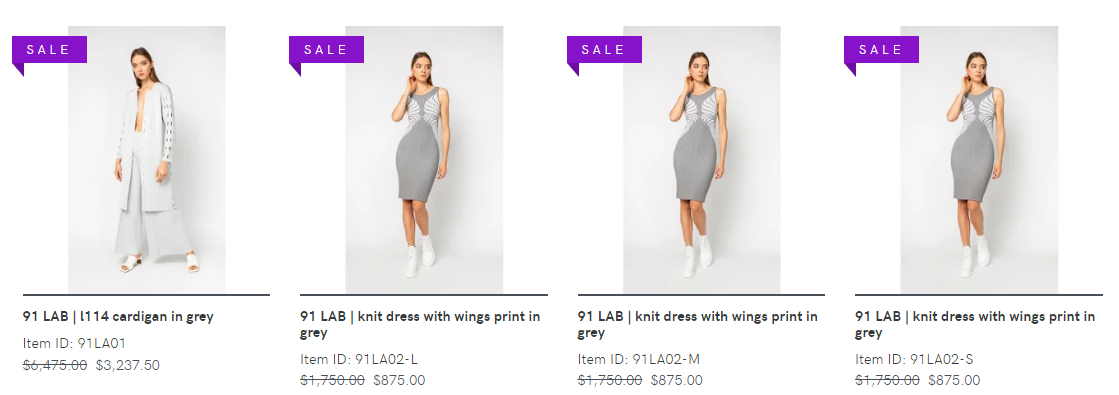Open the 91LA02-S knit dress photo
This screenshot has height=395, width=1119.
tap(979, 159)
